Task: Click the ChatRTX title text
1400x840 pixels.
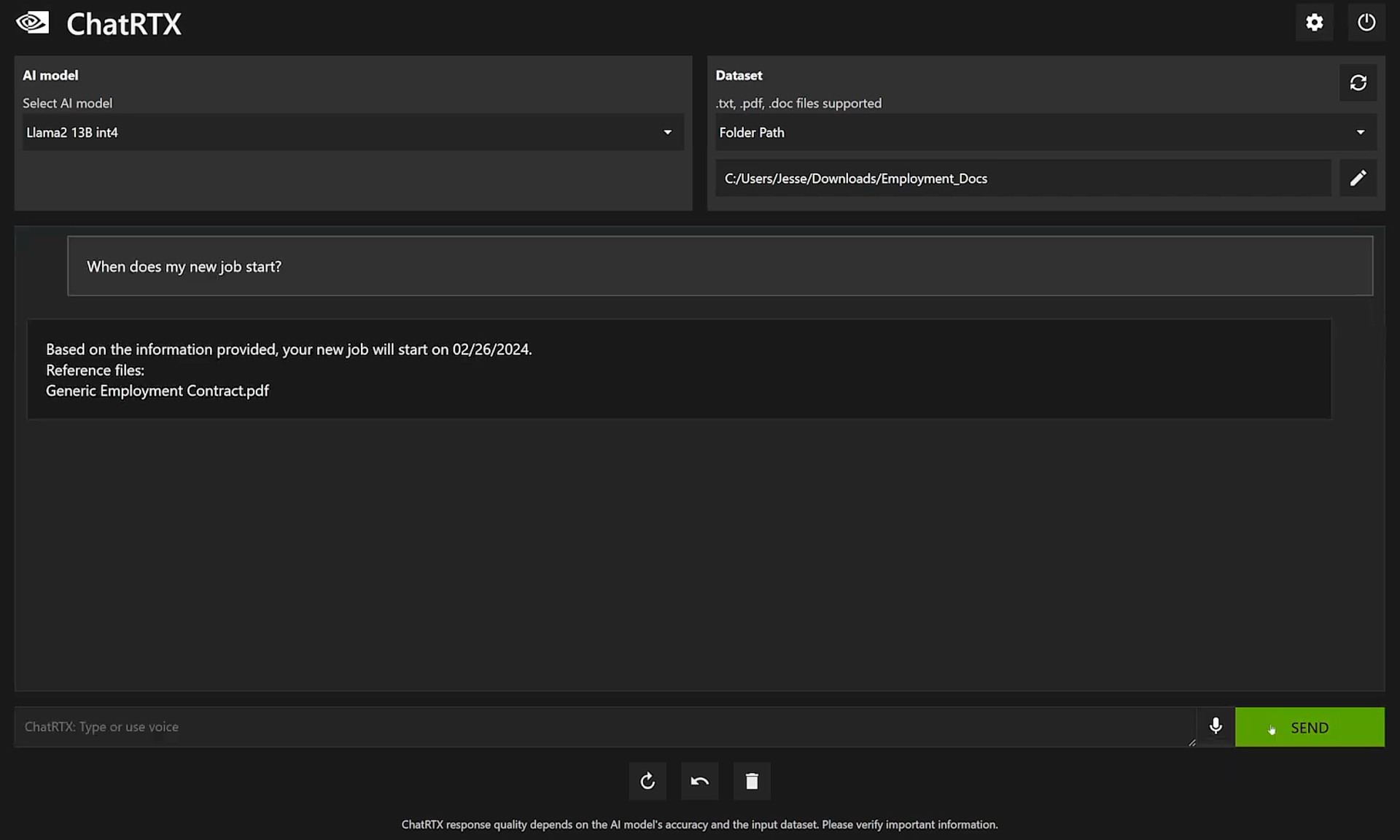Action: (124, 24)
